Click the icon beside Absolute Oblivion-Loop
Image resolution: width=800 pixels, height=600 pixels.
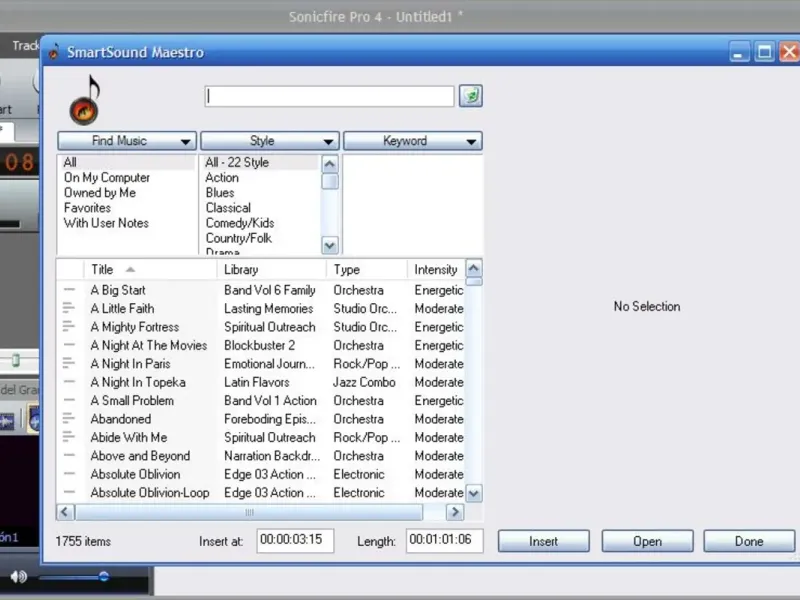[x=69, y=492]
